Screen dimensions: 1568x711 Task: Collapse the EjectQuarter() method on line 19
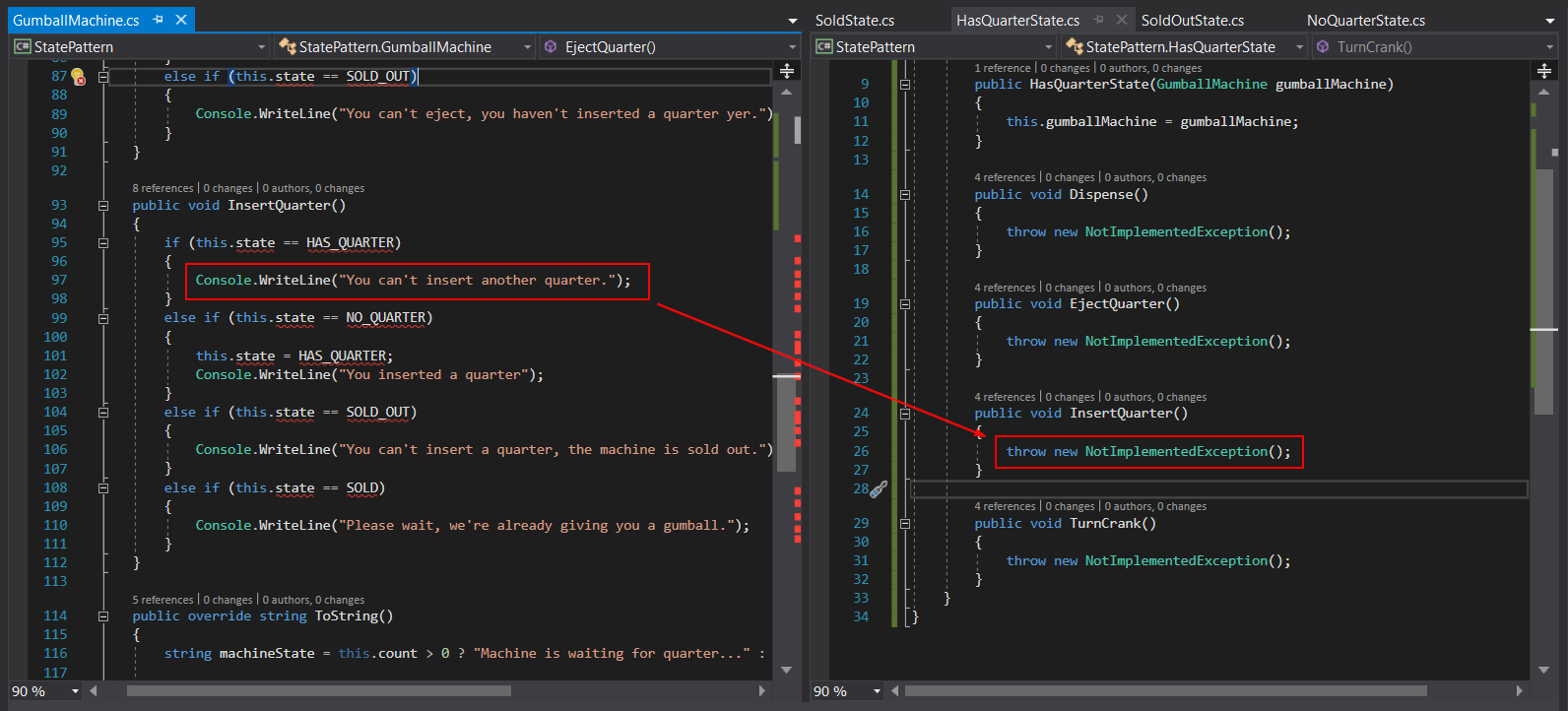pyautogui.click(x=905, y=304)
